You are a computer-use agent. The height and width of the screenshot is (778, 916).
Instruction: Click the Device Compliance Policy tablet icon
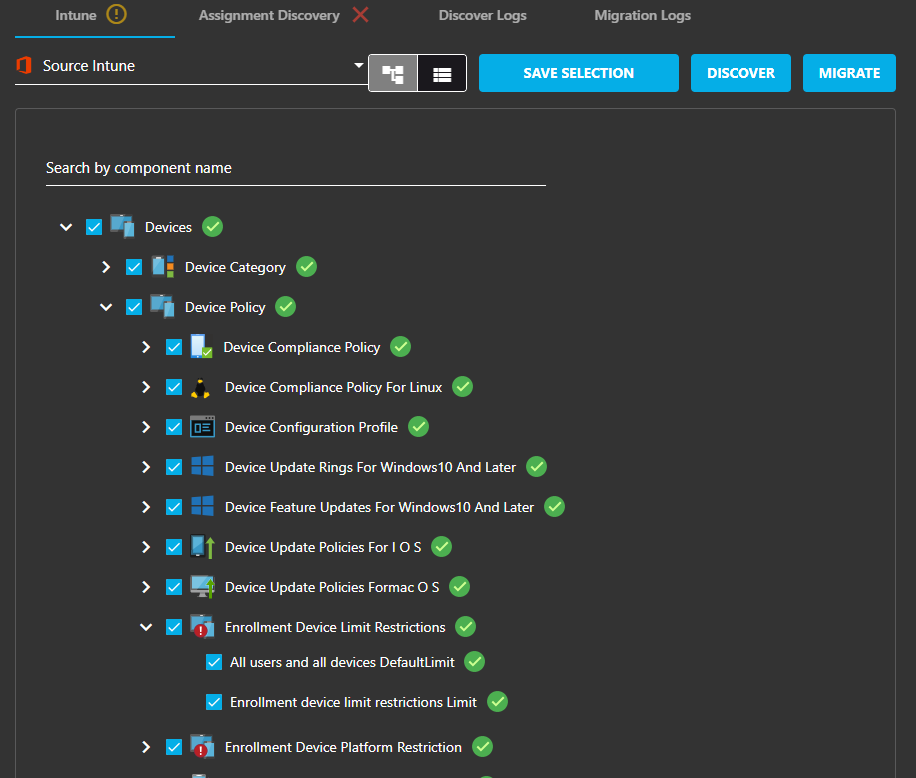[202, 346]
